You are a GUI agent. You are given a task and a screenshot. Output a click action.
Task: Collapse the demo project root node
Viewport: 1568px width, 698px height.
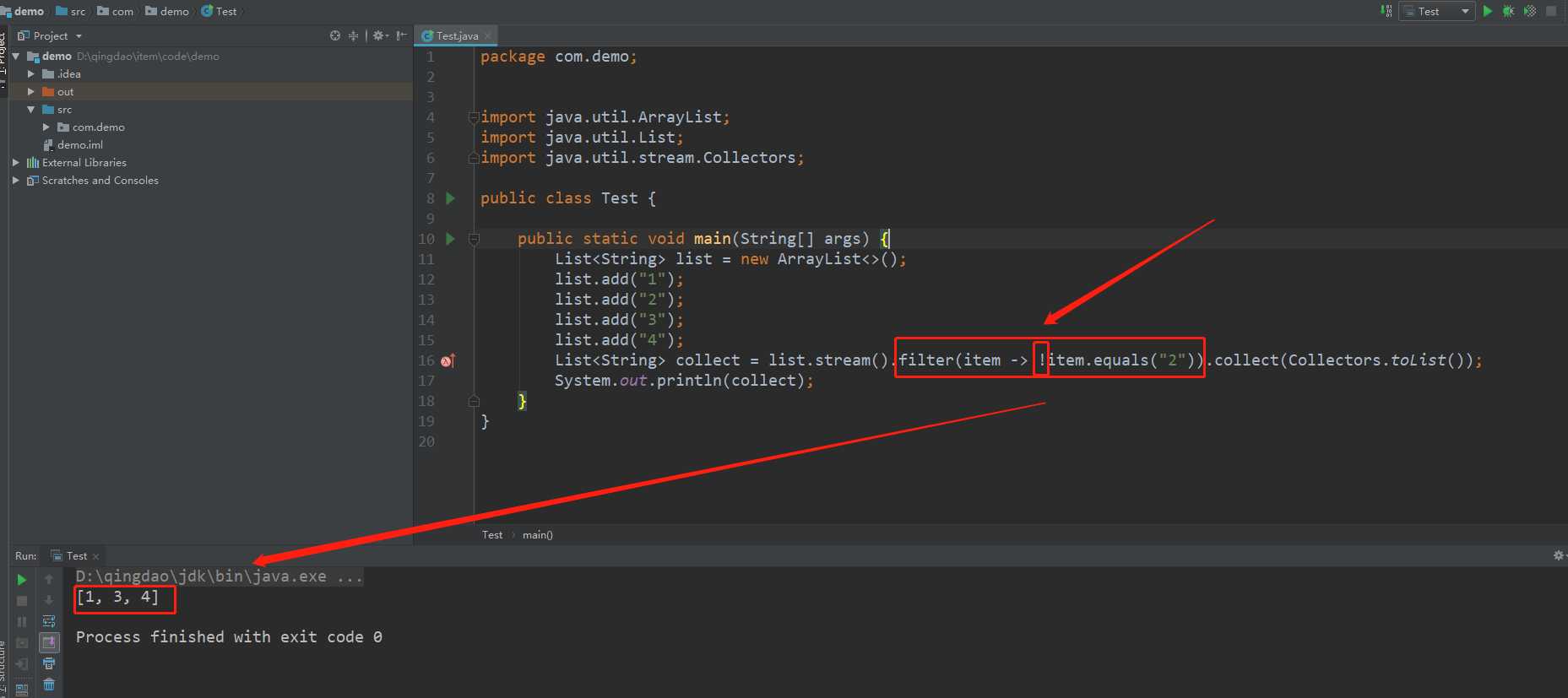pos(16,57)
